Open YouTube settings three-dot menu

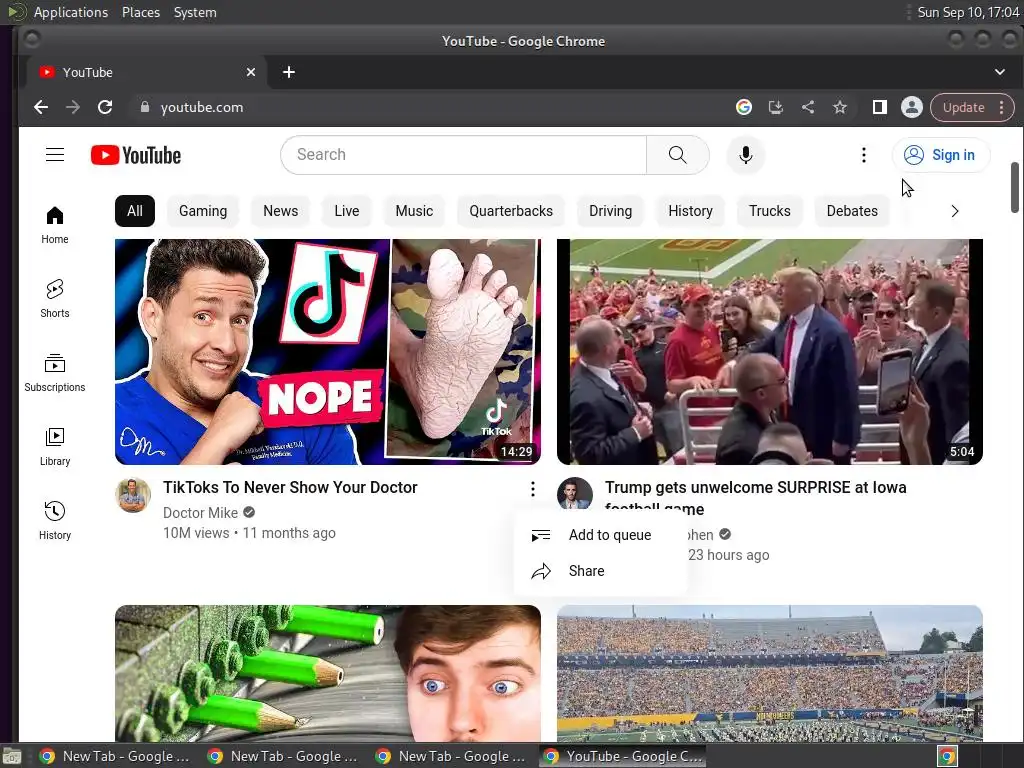(x=863, y=155)
